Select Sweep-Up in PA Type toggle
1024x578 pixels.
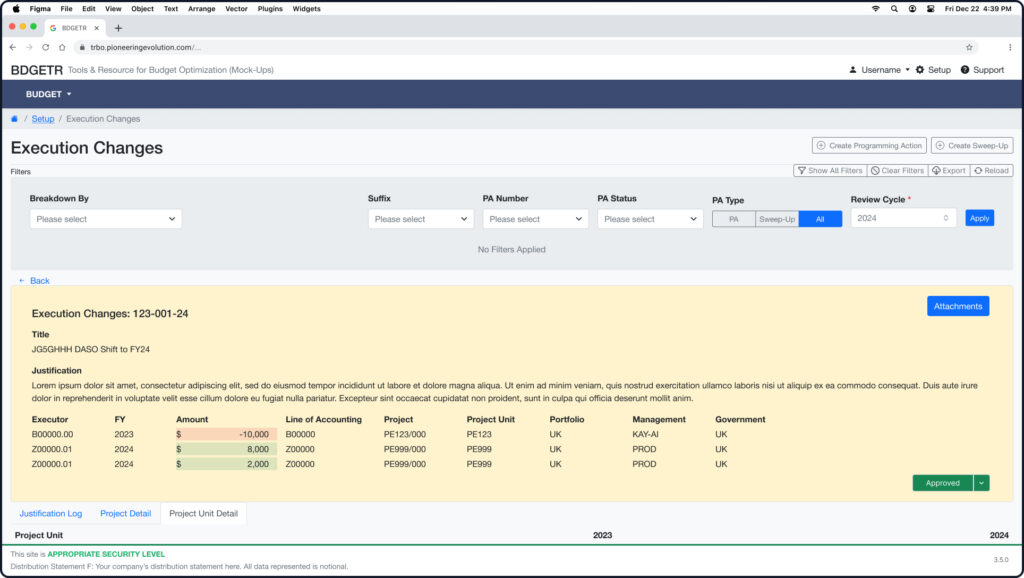click(776, 219)
